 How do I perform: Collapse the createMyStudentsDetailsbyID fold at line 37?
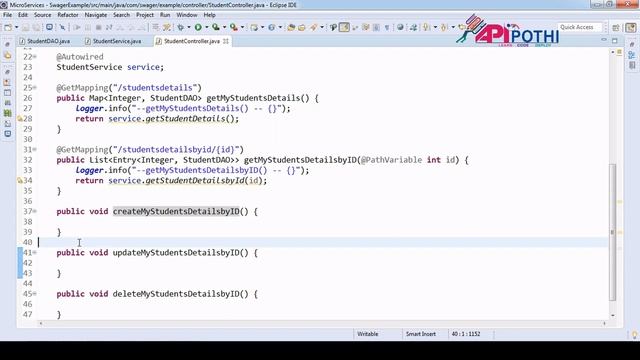click(x=35, y=211)
